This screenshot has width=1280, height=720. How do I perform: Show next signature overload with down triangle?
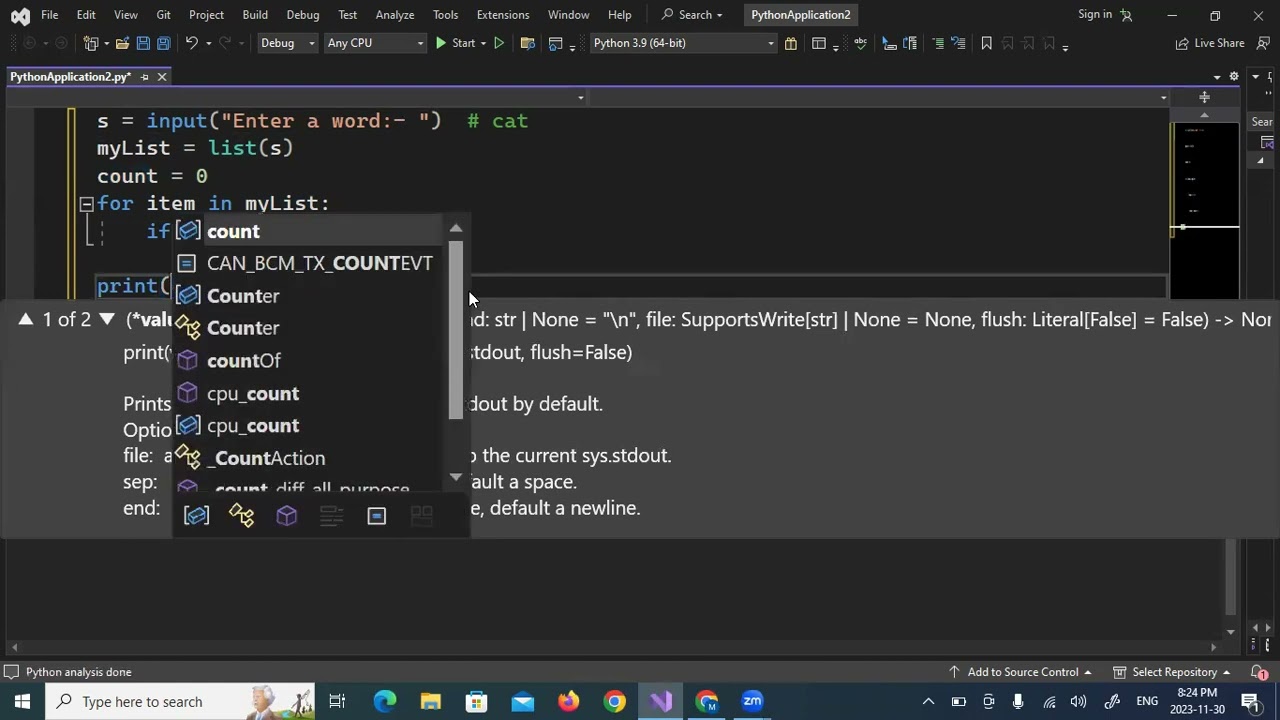[107, 319]
